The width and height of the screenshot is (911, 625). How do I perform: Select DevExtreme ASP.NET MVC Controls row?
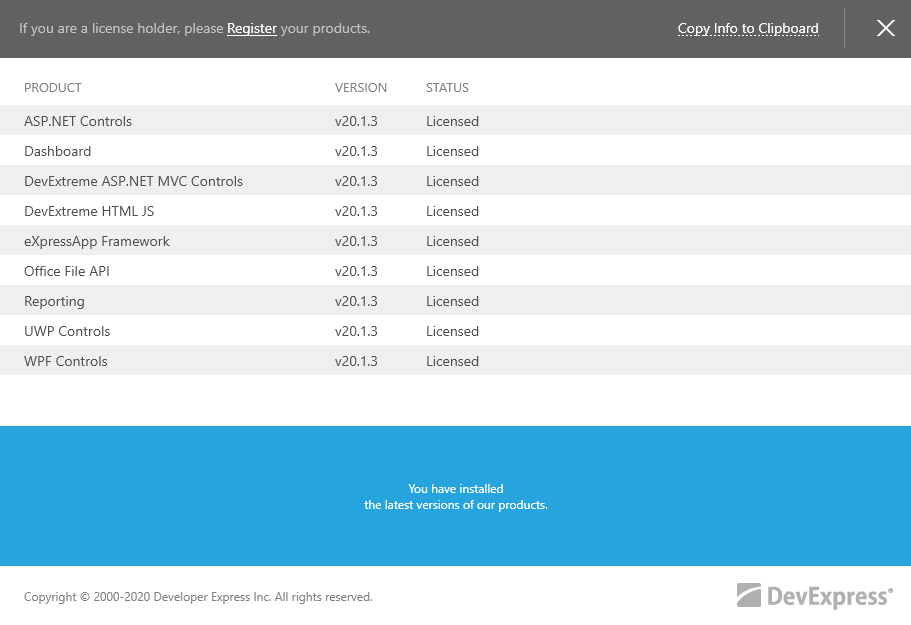point(456,181)
